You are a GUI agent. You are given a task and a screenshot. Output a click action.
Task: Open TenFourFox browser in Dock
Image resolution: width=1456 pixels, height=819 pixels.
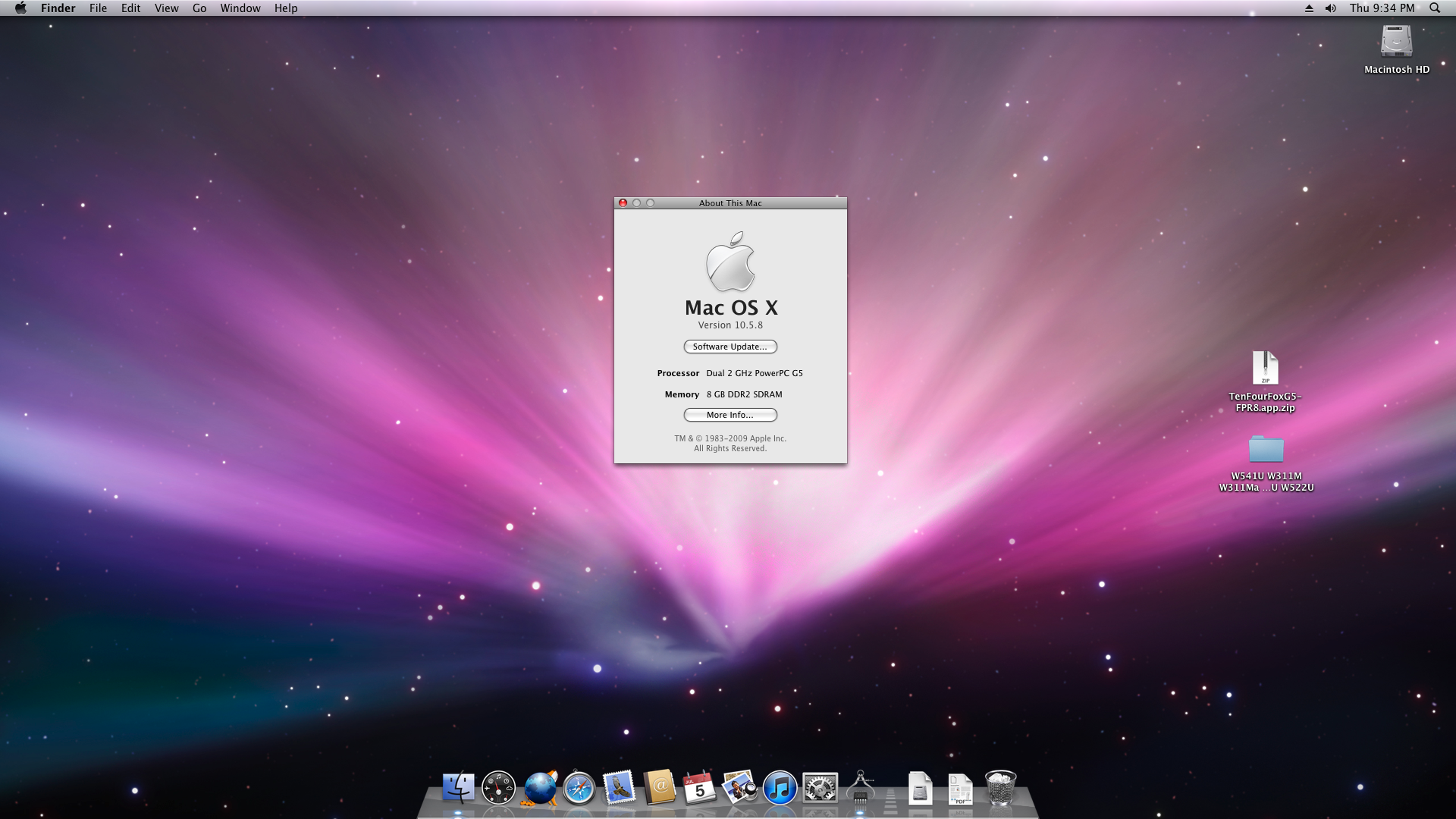point(540,788)
